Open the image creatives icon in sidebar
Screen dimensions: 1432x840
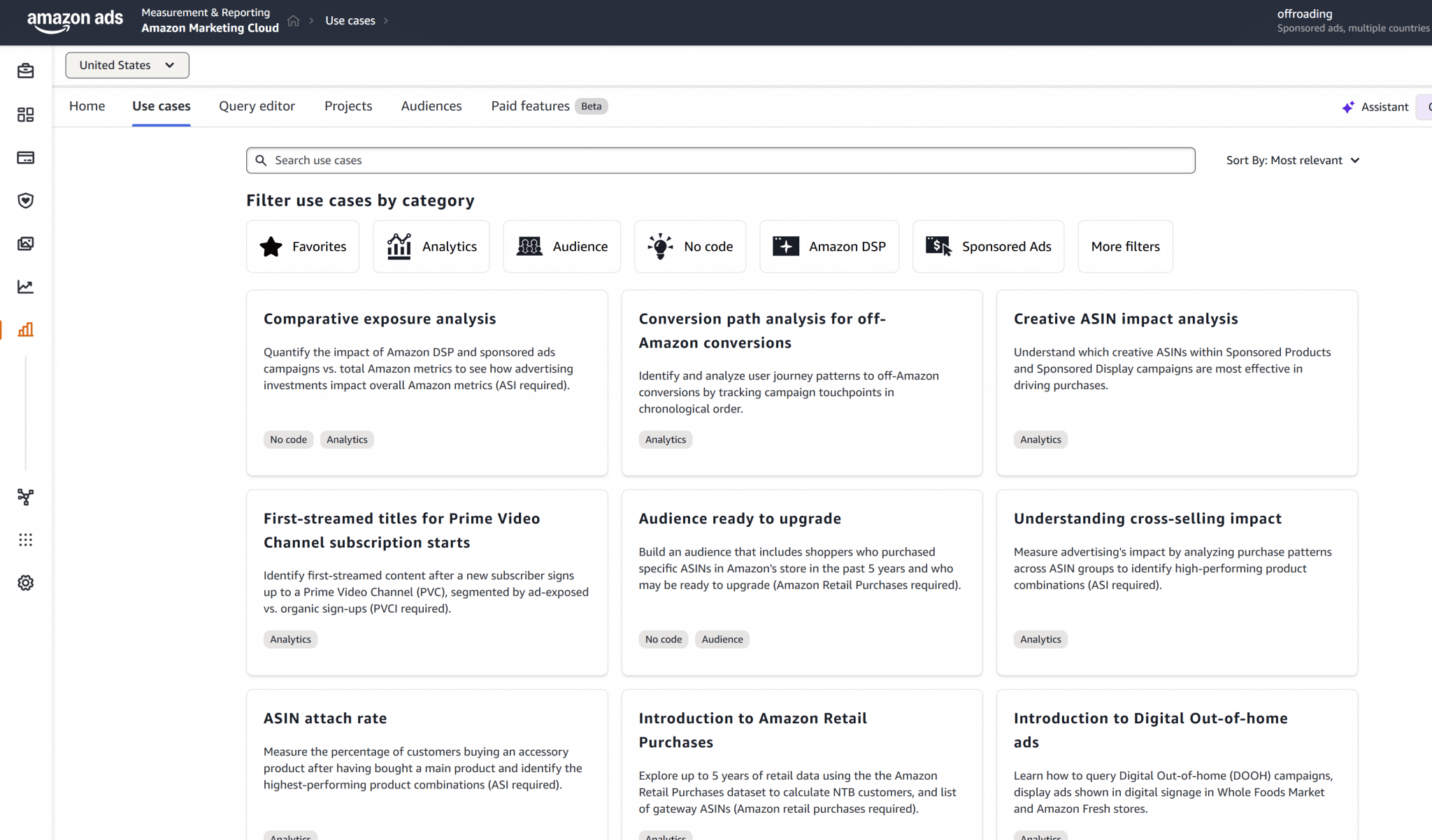click(x=26, y=244)
